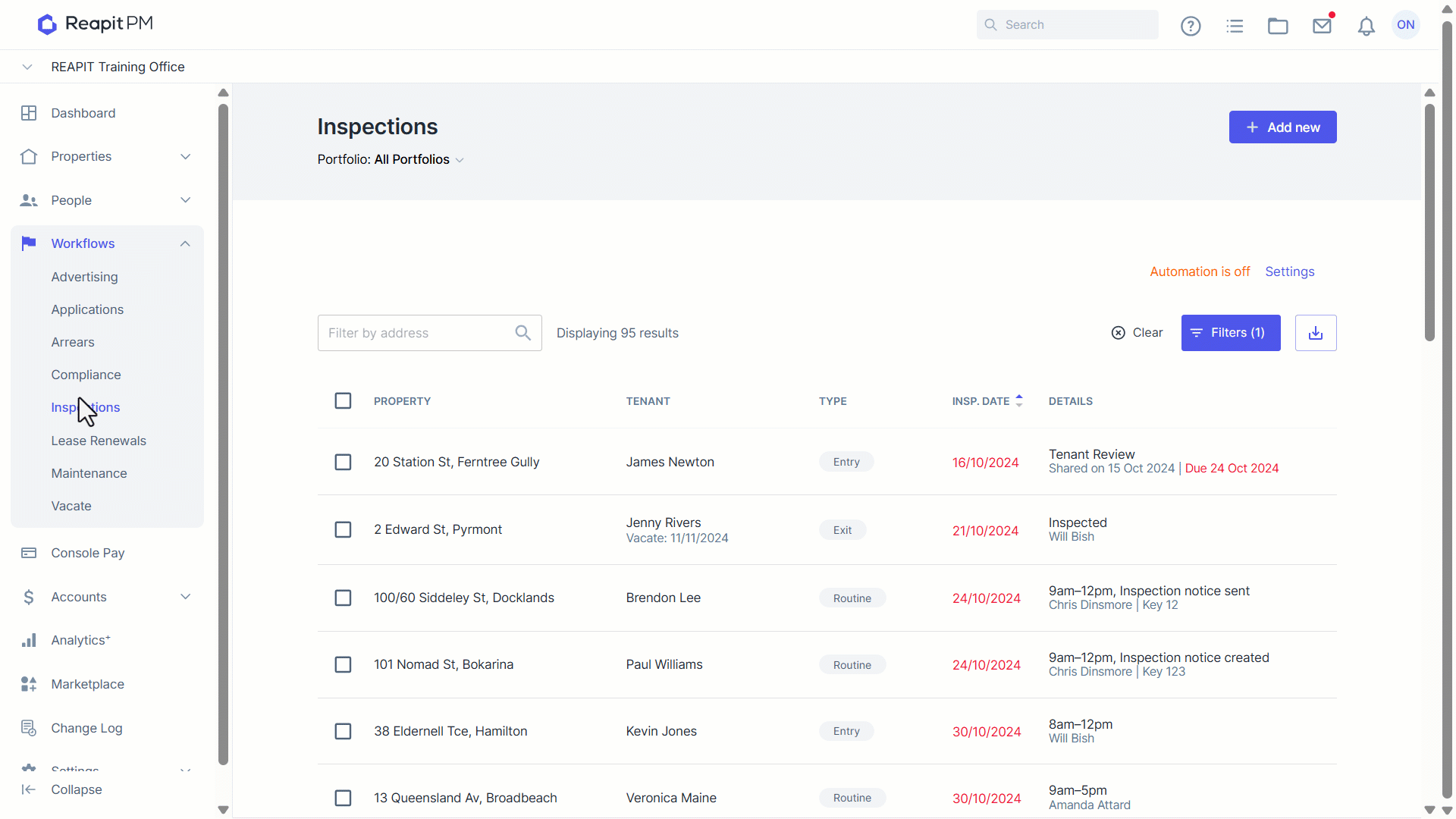Click the Reapit PM logo
1456x819 pixels.
click(96, 24)
